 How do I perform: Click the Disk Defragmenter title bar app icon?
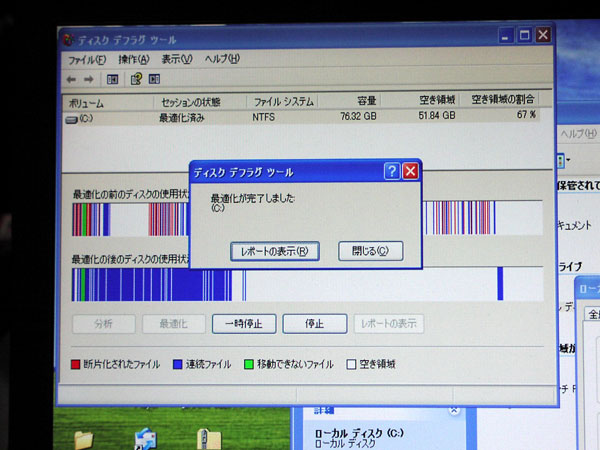tap(68, 40)
